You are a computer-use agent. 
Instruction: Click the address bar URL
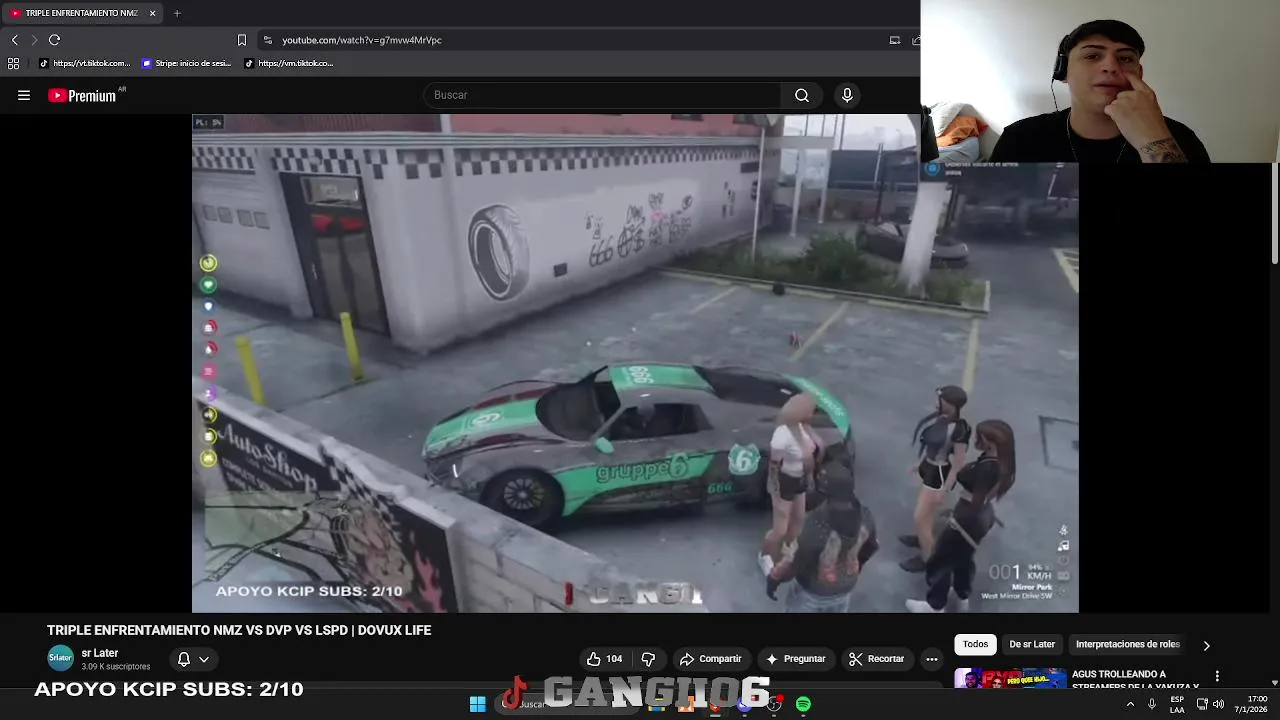click(362, 40)
